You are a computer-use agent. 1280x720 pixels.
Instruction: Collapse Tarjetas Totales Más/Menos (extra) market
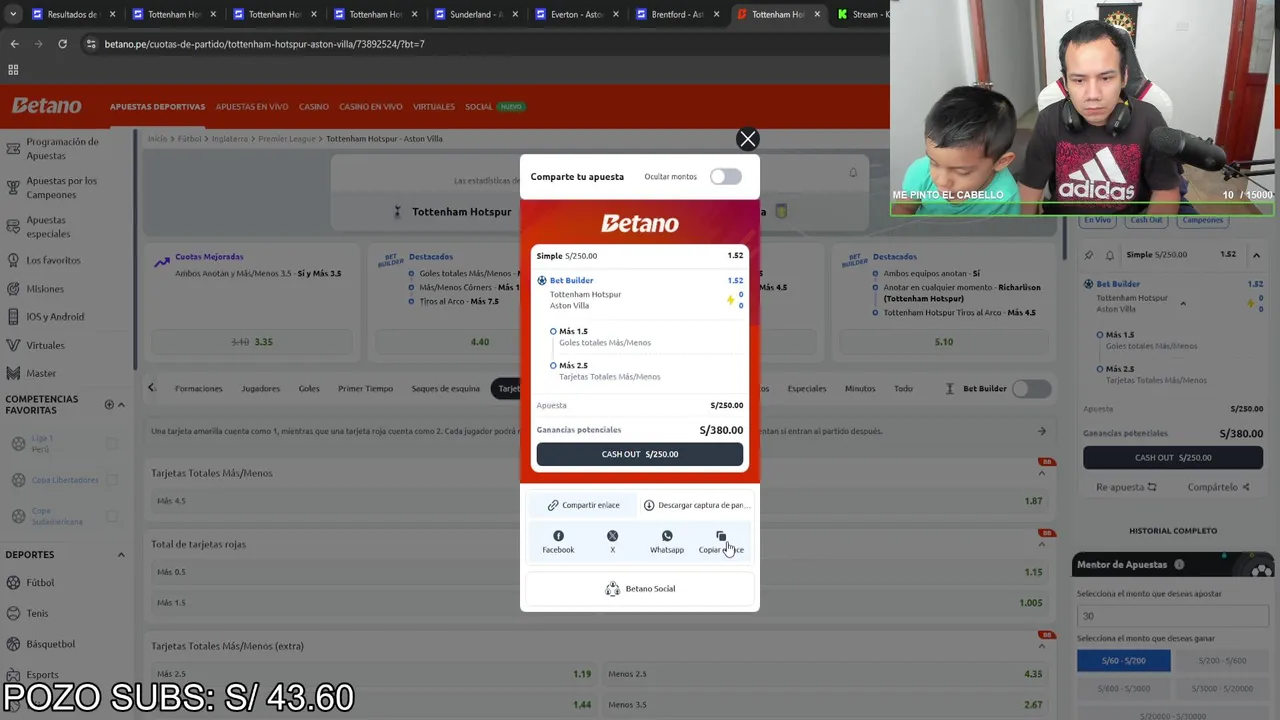1041,646
